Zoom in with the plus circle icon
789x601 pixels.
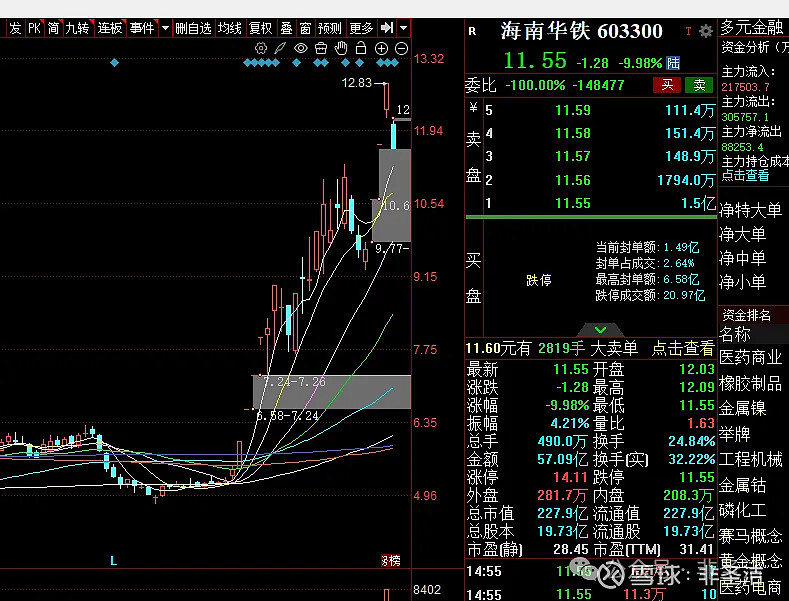tap(381, 48)
